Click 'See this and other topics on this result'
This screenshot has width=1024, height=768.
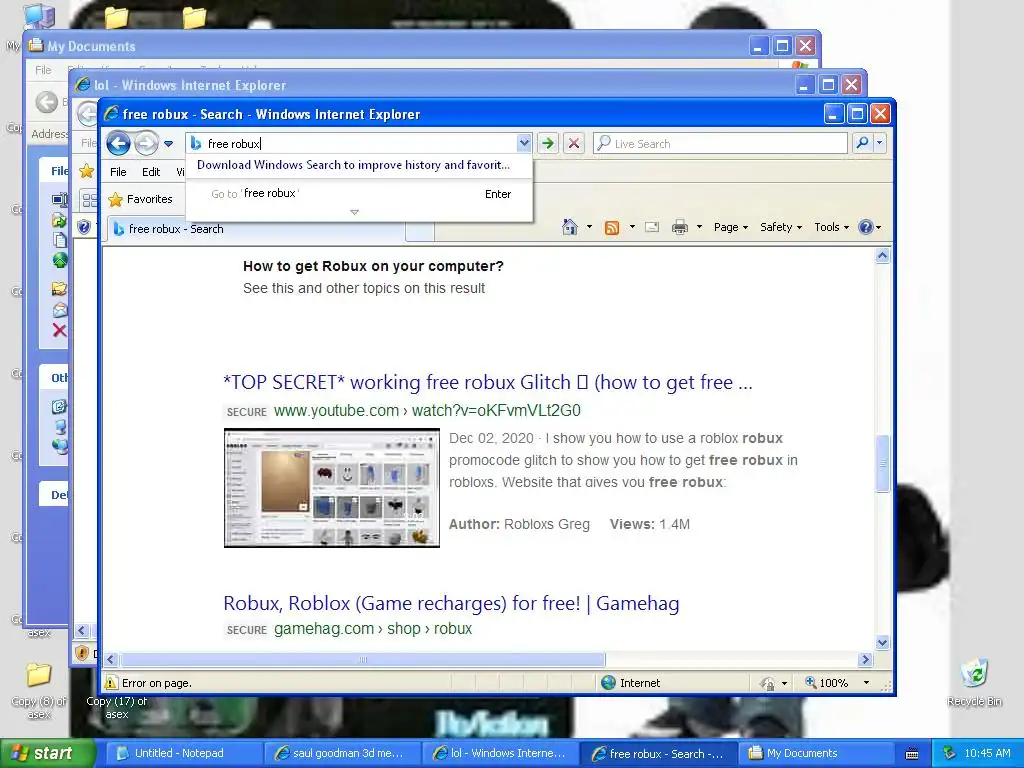(364, 288)
